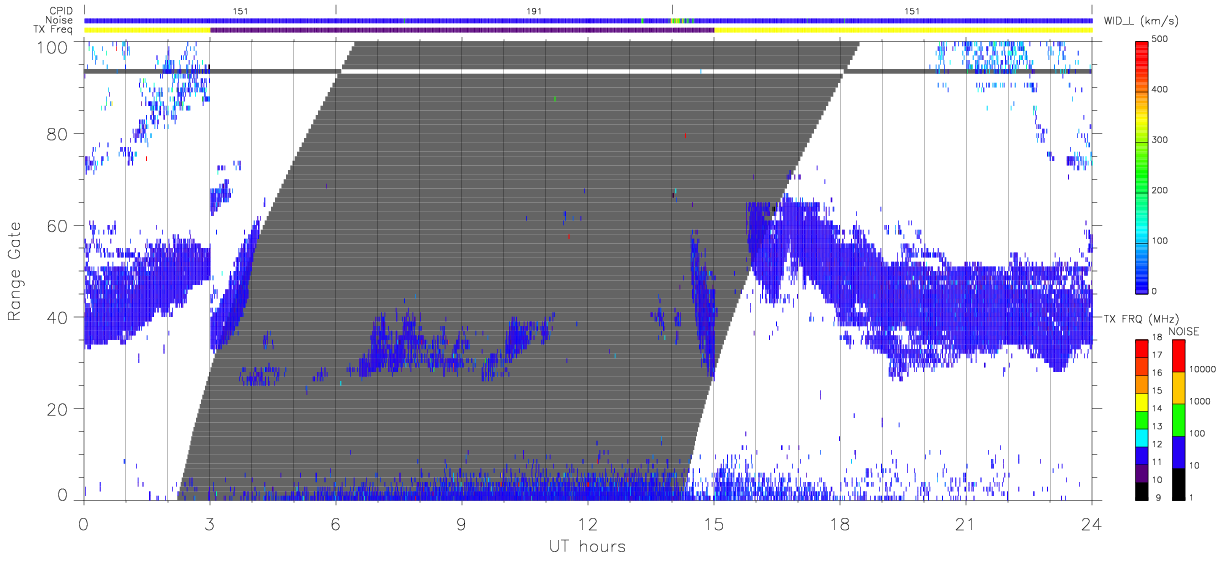
Task: Click the 40 tick on Range Gate axis
Action: (x=55, y=317)
